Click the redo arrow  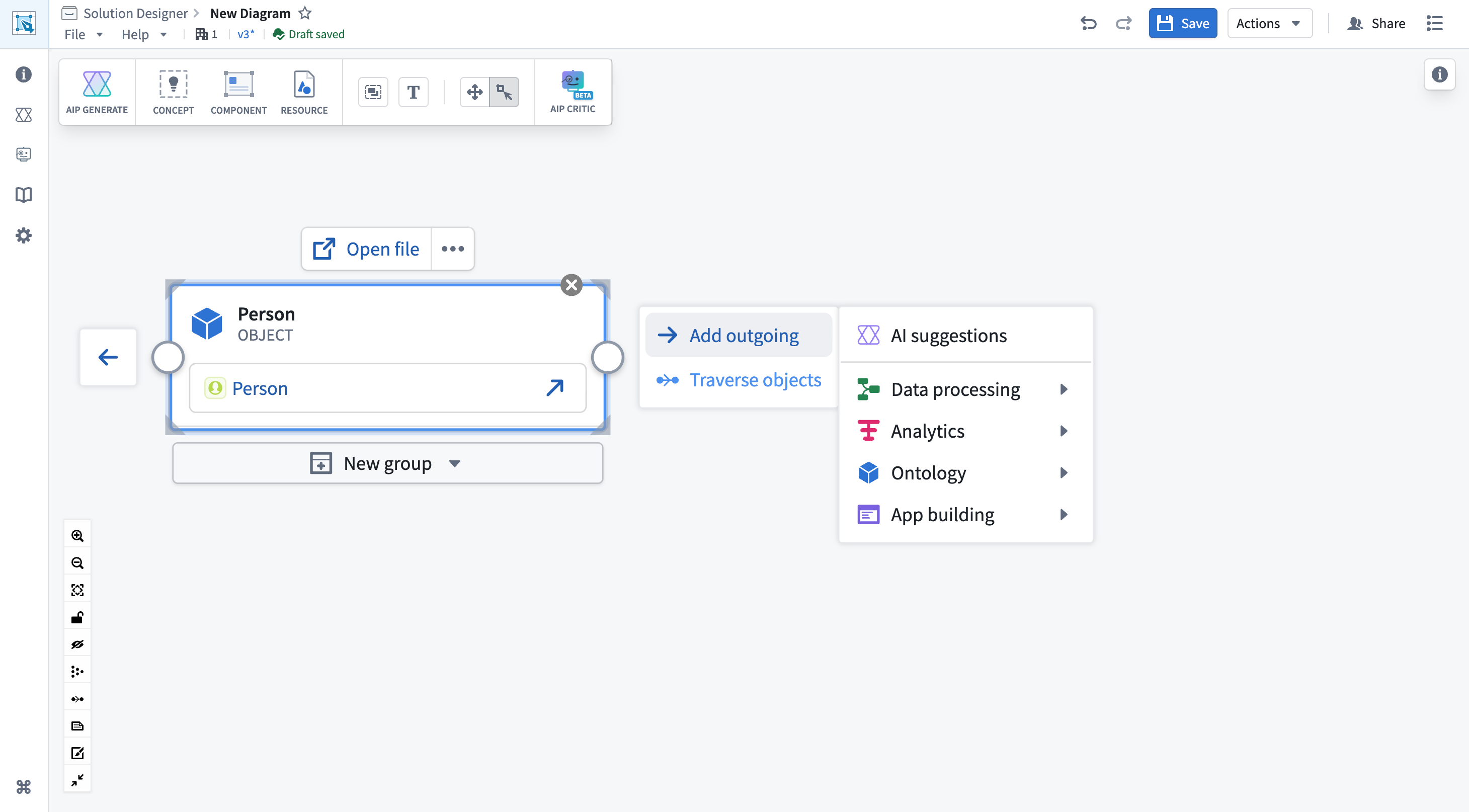tap(1123, 23)
